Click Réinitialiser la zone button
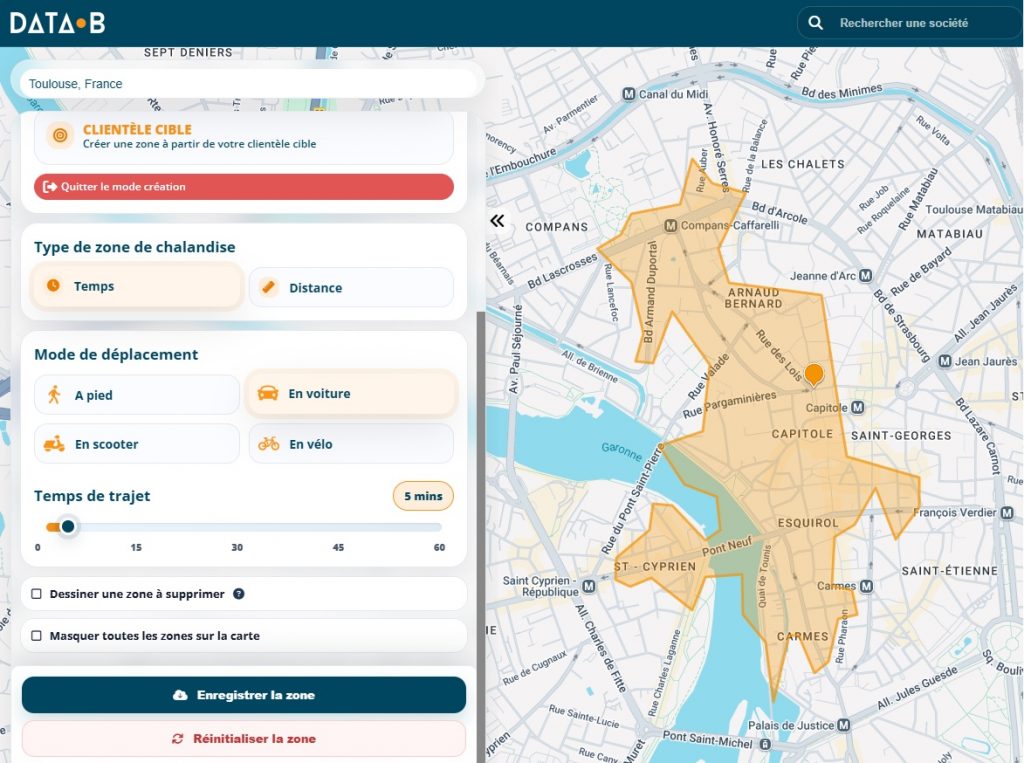The height and width of the screenshot is (763, 1024). point(244,739)
